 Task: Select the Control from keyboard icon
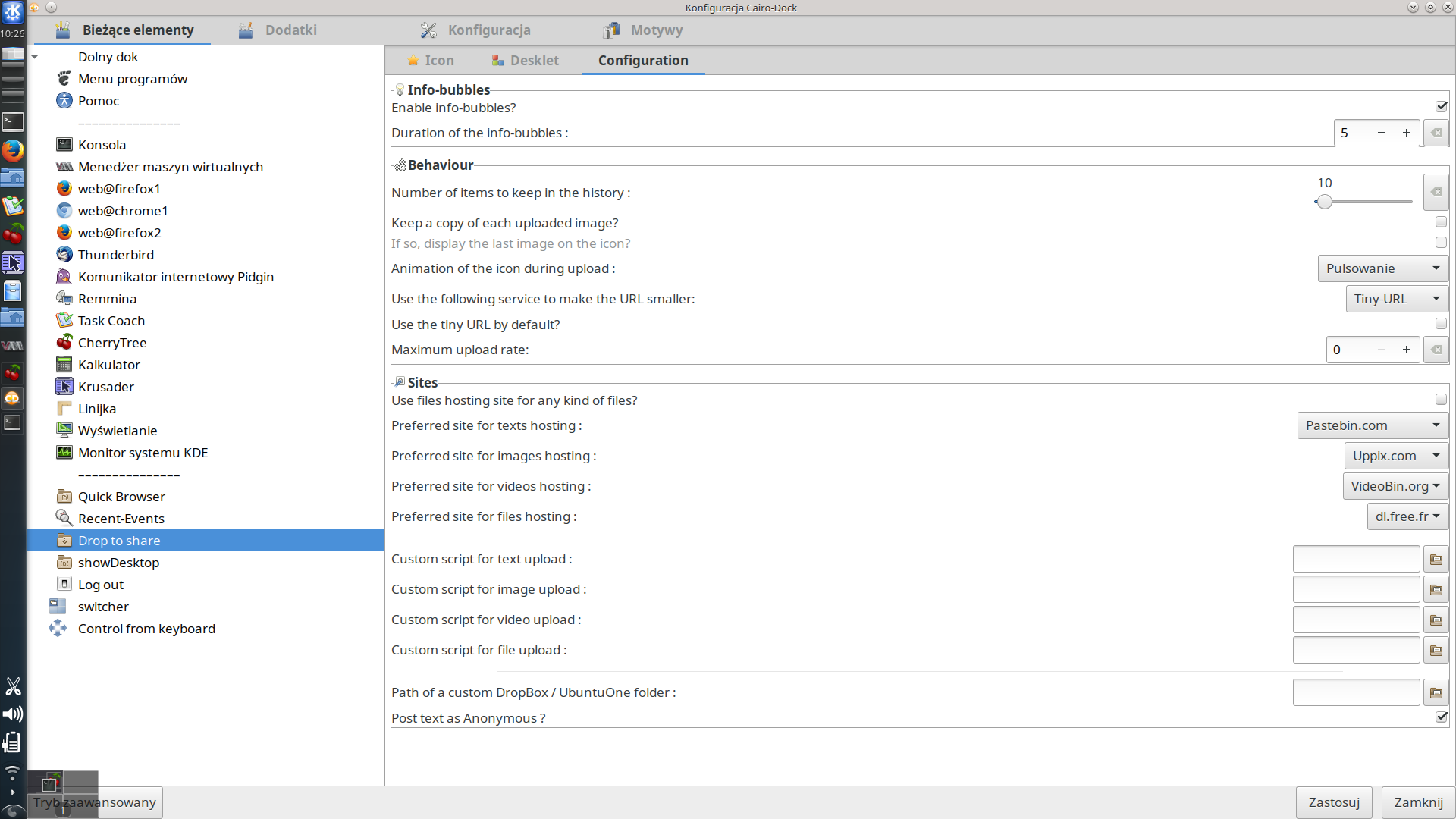tap(58, 628)
